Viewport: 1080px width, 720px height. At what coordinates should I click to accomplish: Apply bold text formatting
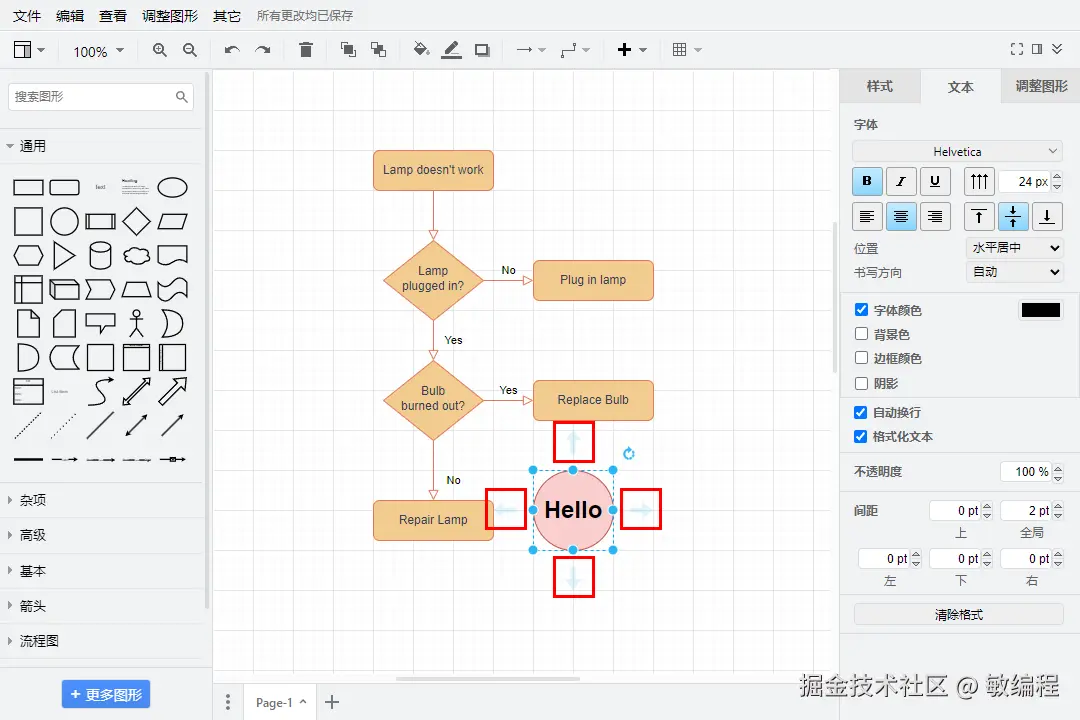[867, 181]
